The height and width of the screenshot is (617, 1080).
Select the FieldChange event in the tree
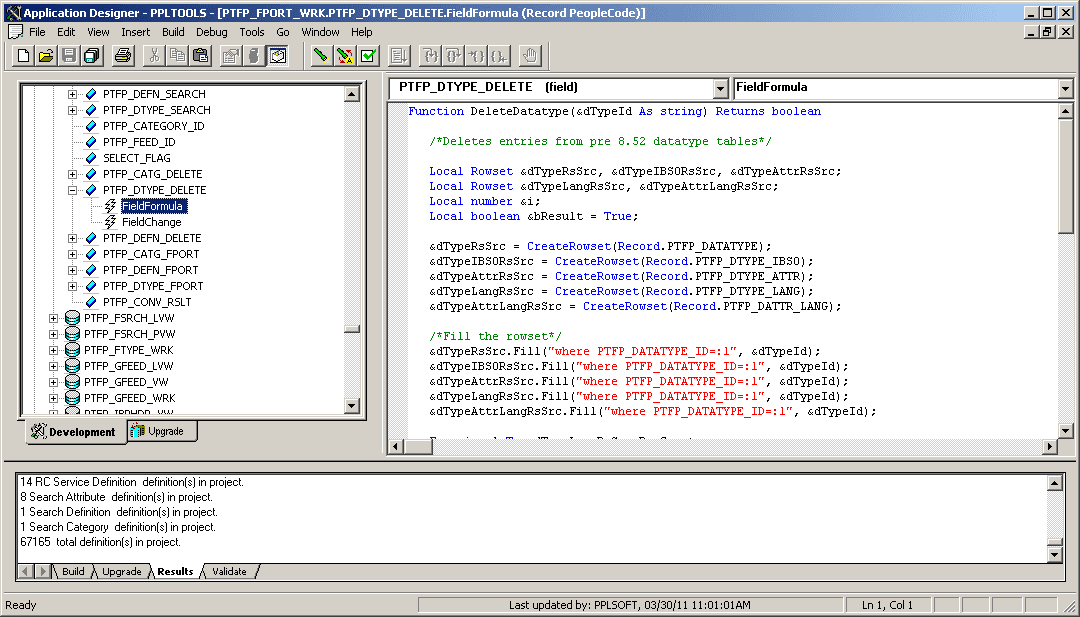[x=152, y=221]
